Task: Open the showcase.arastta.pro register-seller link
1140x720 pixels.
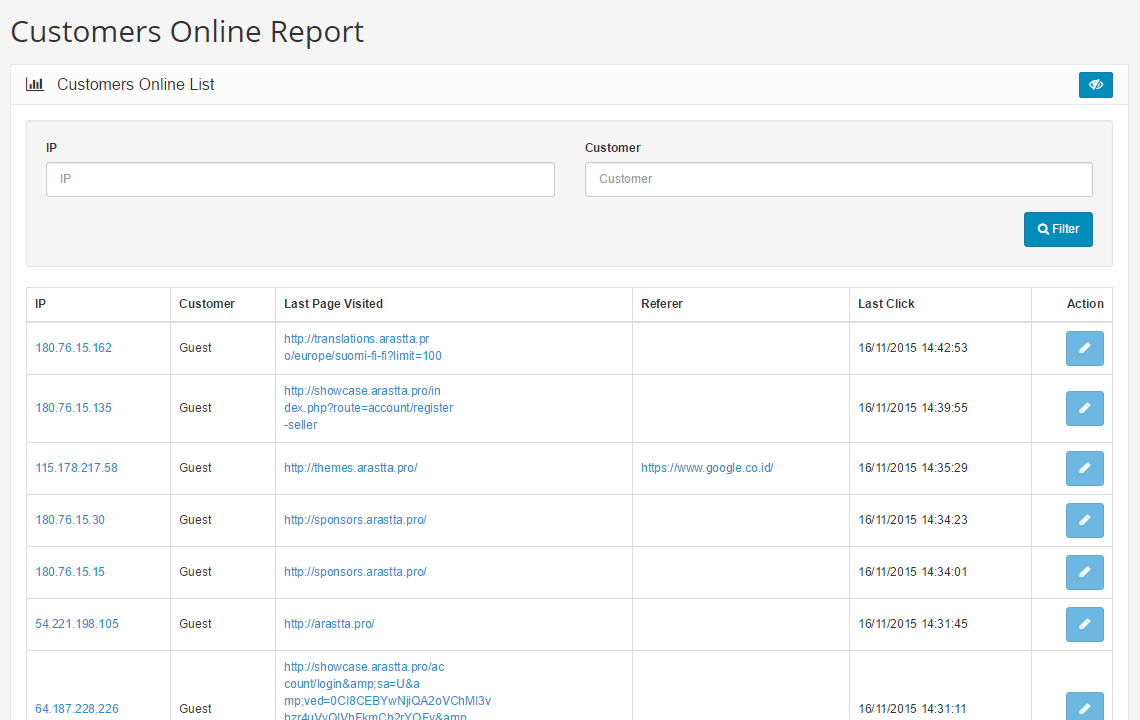Action: tap(368, 408)
